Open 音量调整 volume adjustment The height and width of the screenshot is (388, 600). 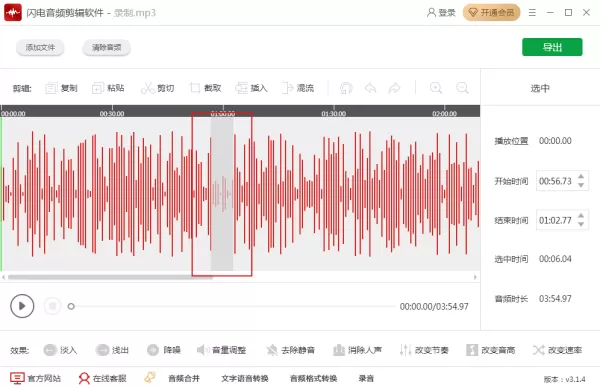(221, 350)
